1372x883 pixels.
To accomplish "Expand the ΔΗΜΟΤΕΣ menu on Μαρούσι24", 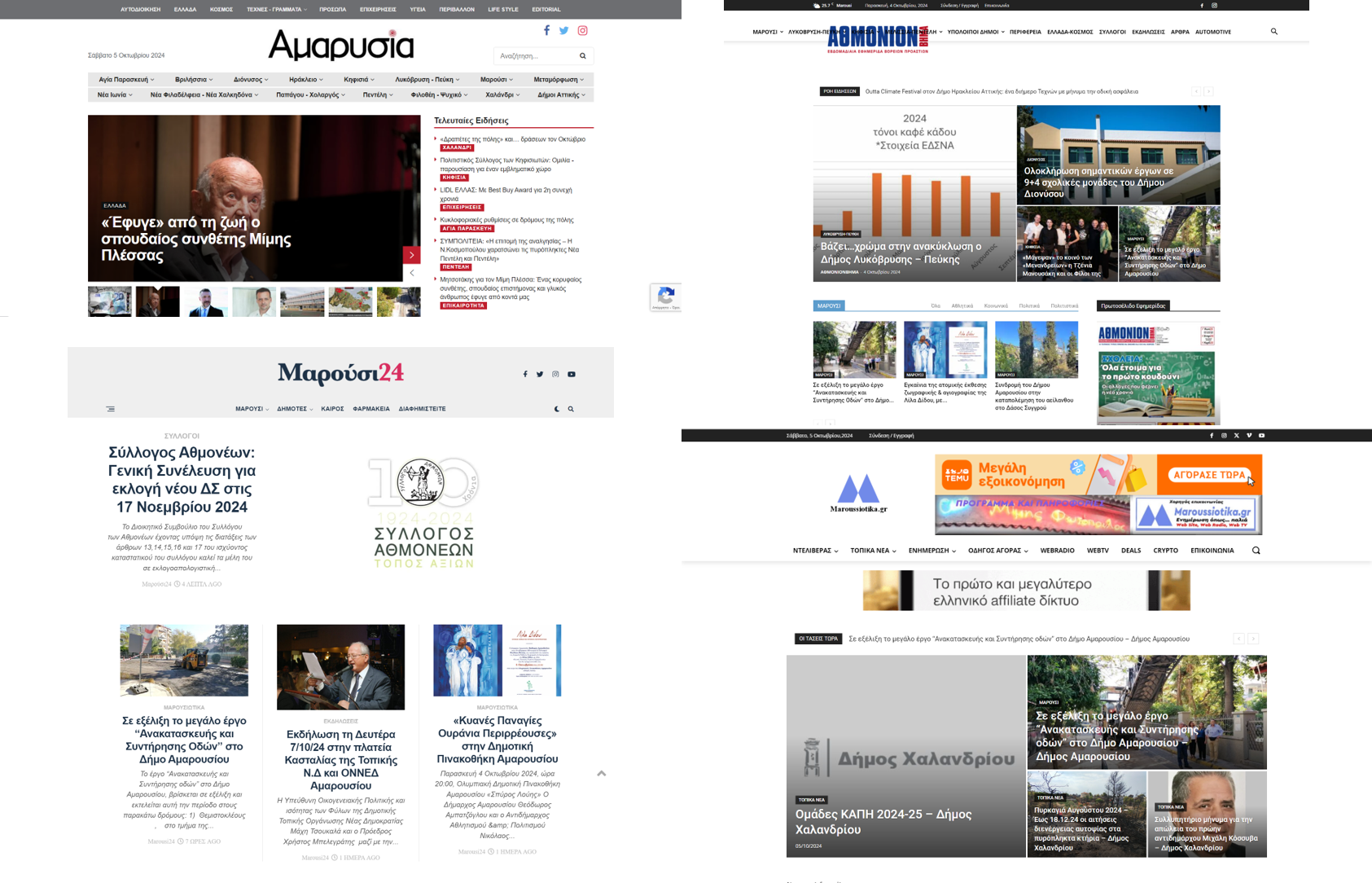I will click(x=294, y=409).
